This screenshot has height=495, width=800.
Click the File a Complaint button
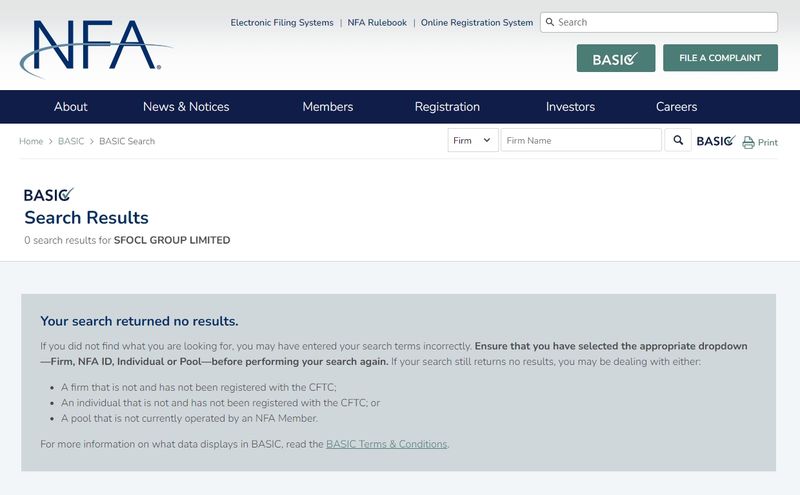click(x=720, y=58)
